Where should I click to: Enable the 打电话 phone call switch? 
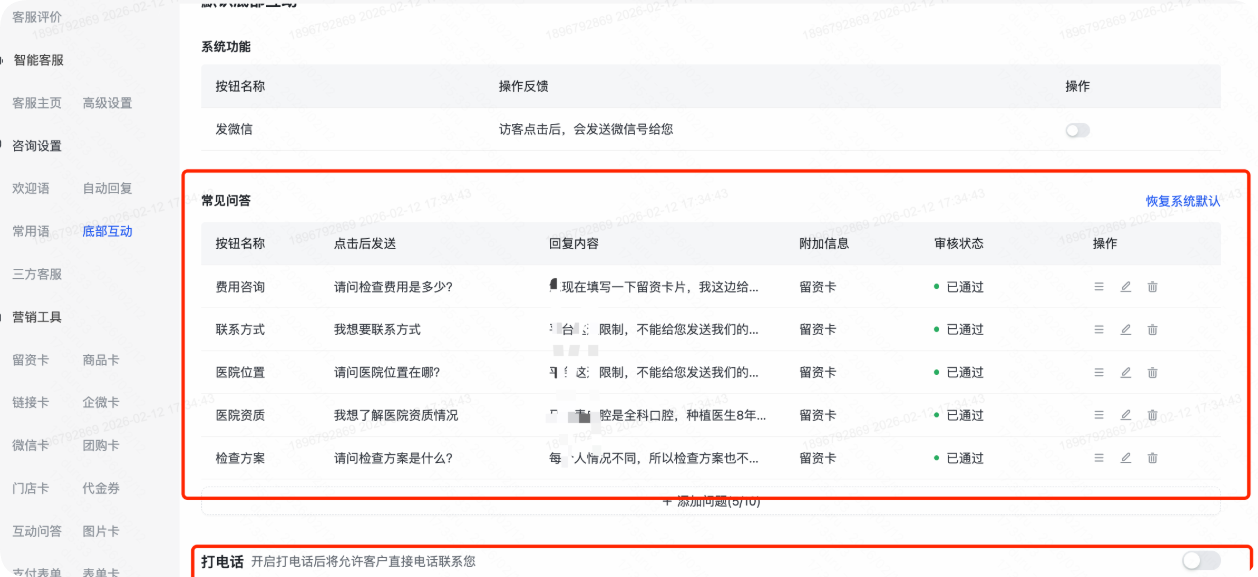tap(1201, 561)
